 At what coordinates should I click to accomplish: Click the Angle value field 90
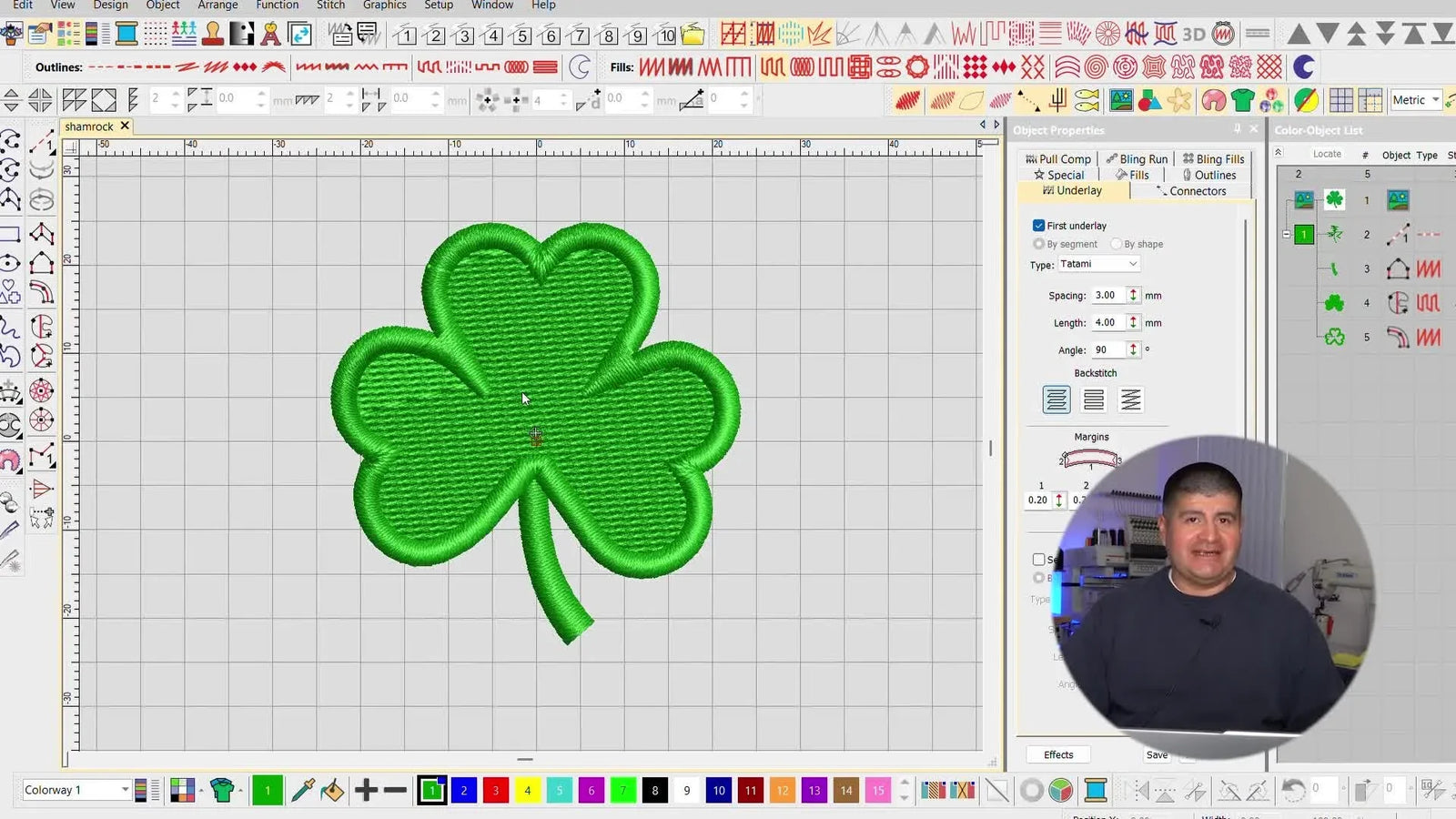tap(1109, 349)
